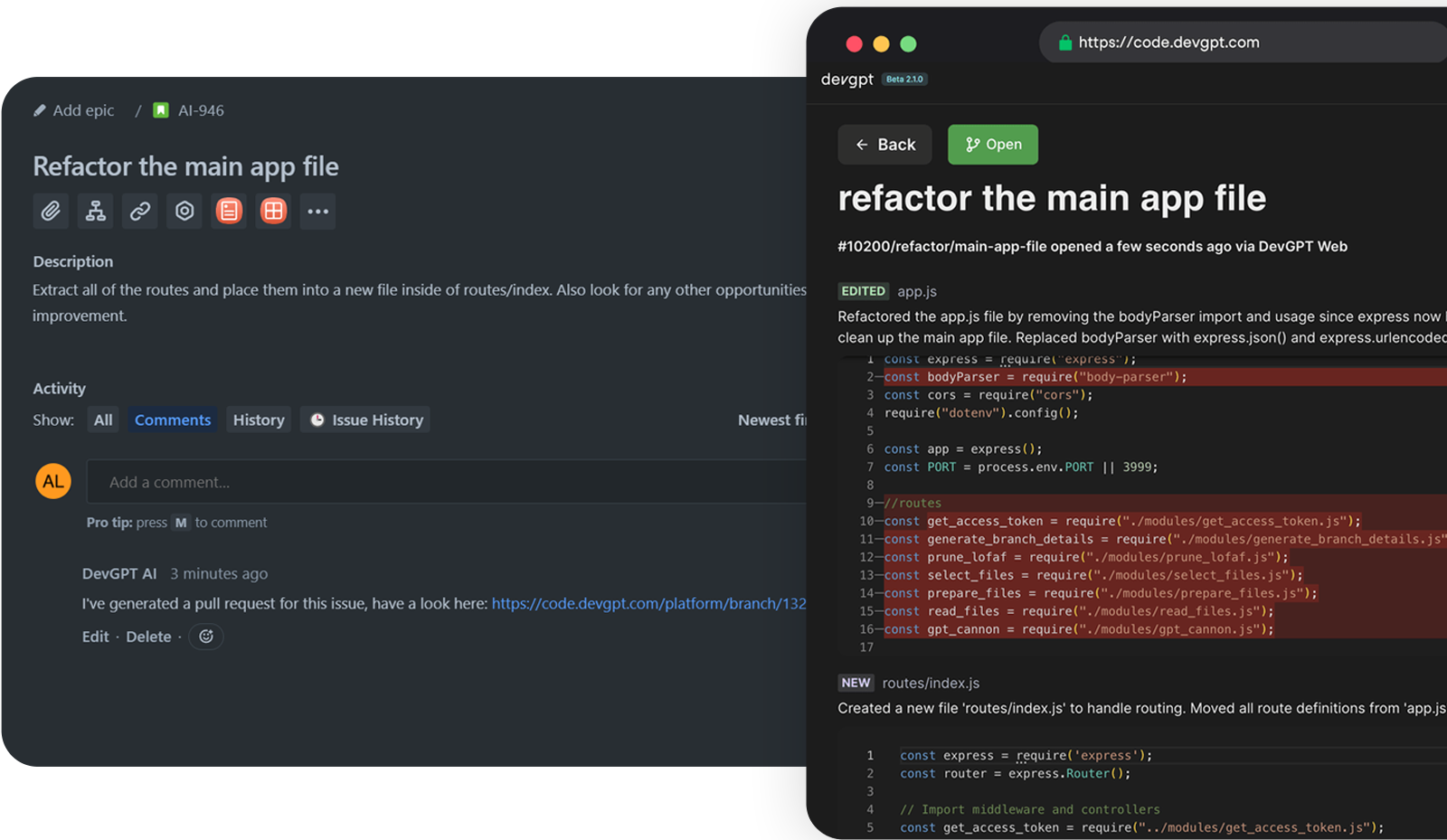This screenshot has width=1447, height=840.
Task: Click the orange document icon
Action: click(x=229, y=211)
